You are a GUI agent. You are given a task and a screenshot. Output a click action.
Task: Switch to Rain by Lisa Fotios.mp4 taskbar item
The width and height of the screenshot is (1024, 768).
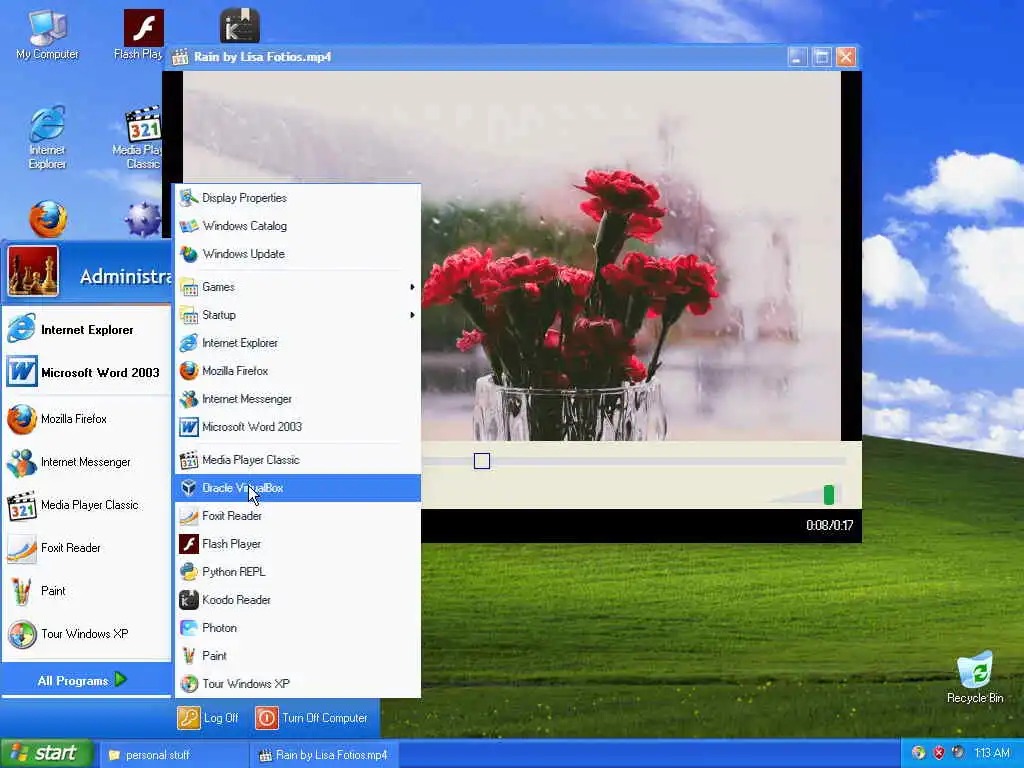coord(324,755)
